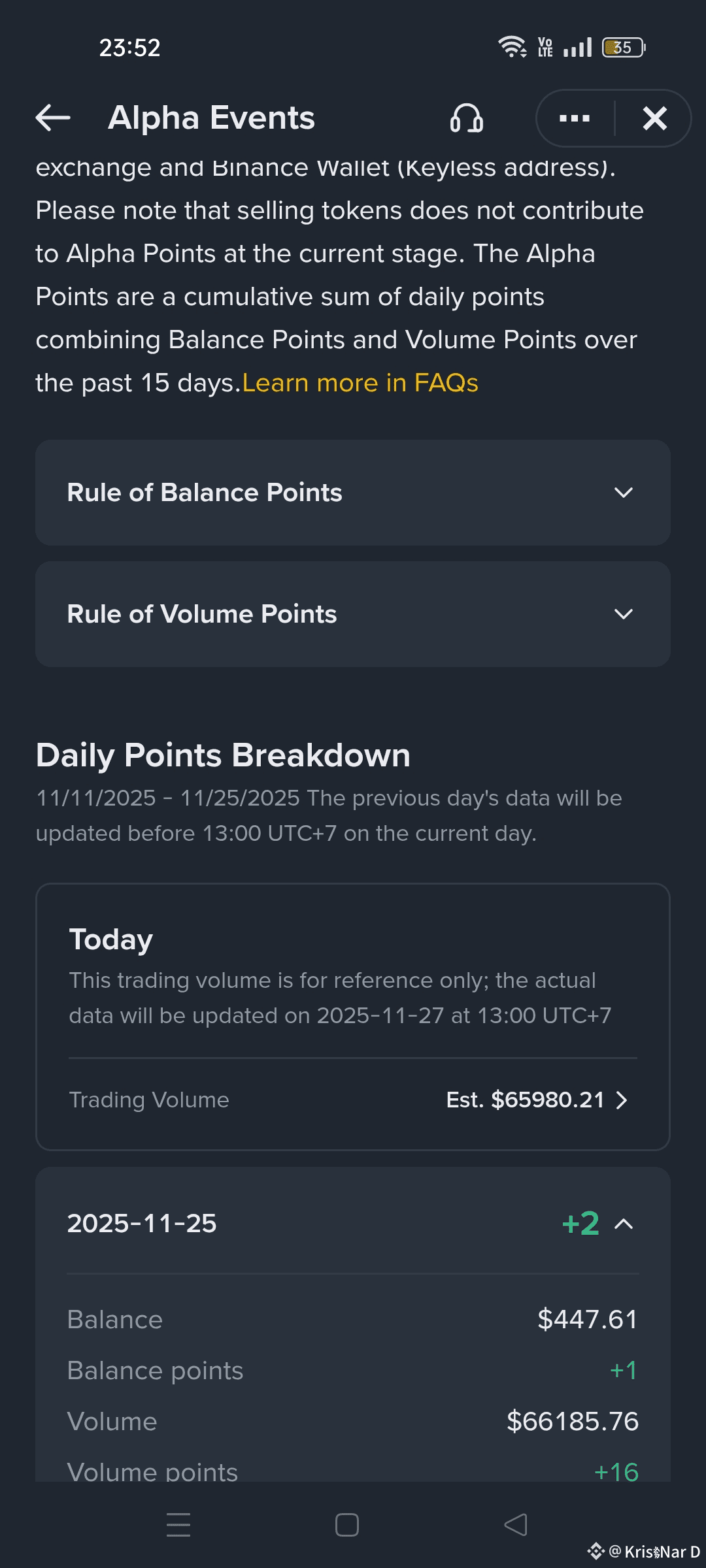Tap the back arrow in header
Screen dimensions: 706x1568
click(53, 118)
